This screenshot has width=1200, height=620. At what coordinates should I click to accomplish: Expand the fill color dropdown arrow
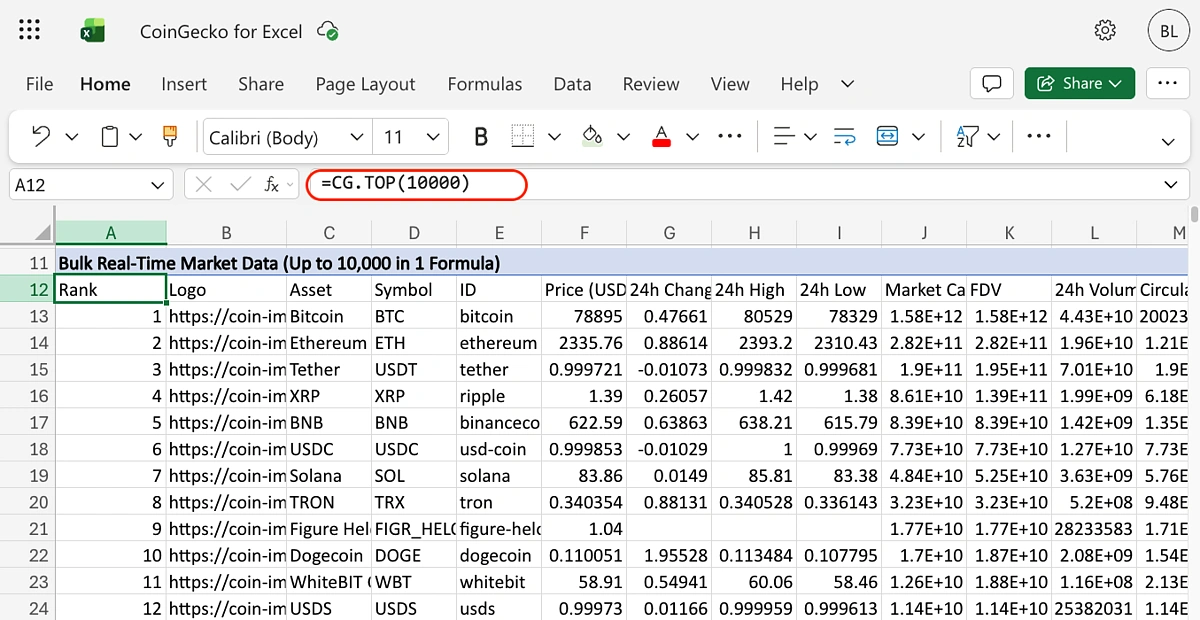(624, 137)
